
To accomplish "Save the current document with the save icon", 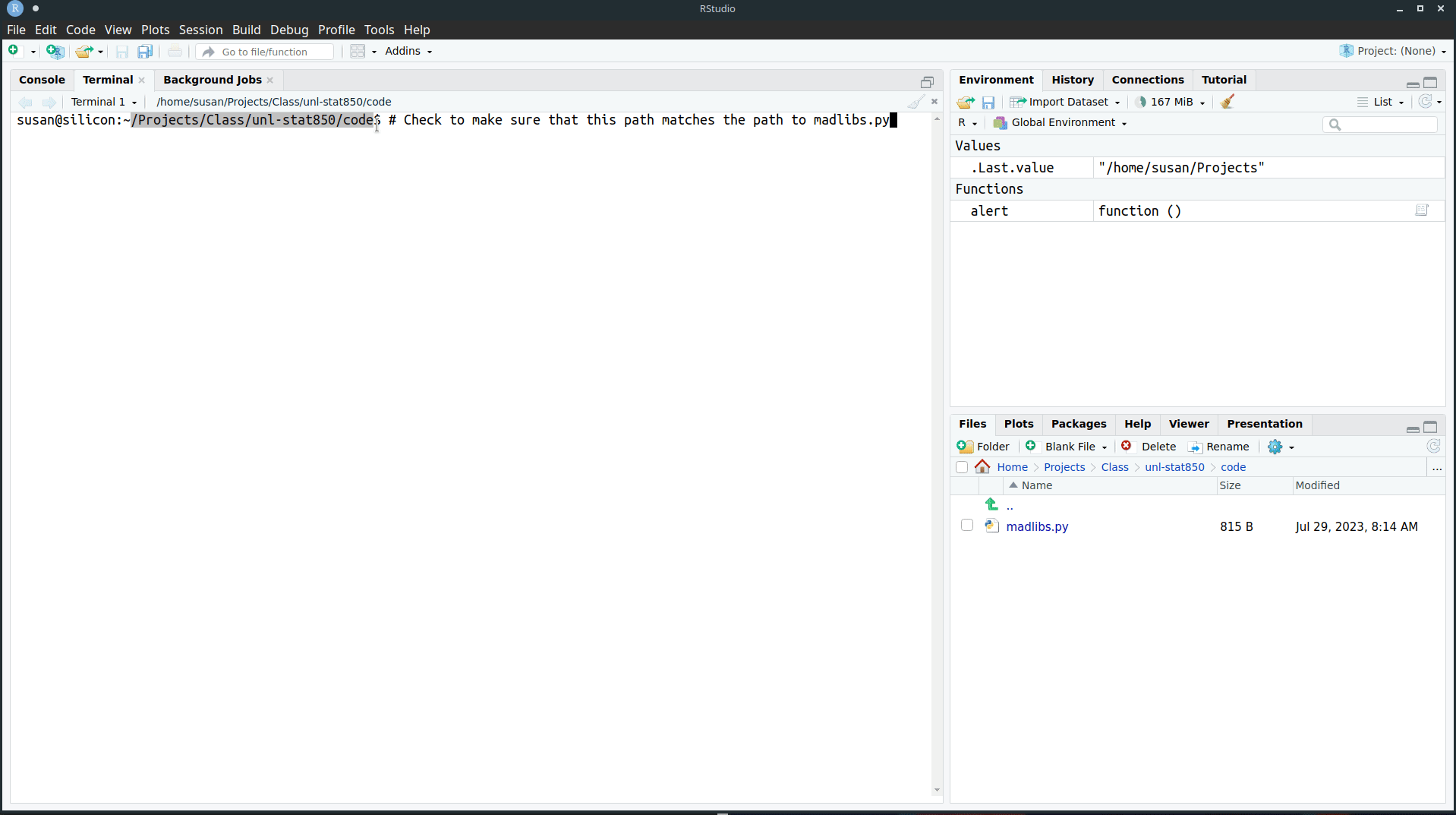I will (121, 51).
